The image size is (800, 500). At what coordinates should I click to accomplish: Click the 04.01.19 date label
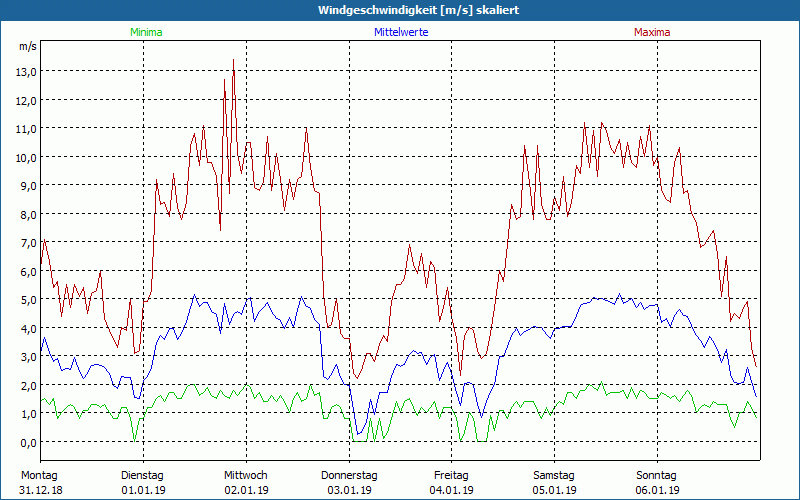(x=452, y=490)
